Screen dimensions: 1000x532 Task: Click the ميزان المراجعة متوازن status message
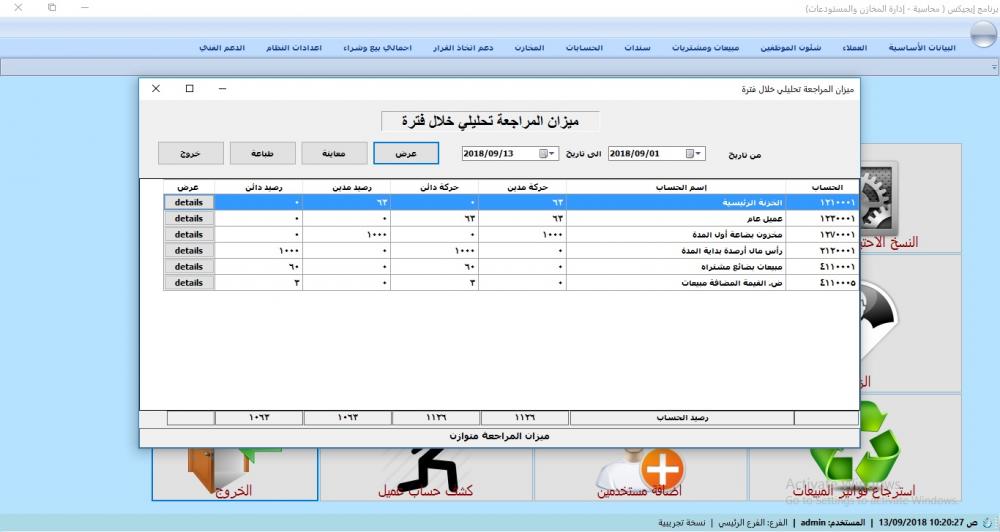click(x=499, y=436)
